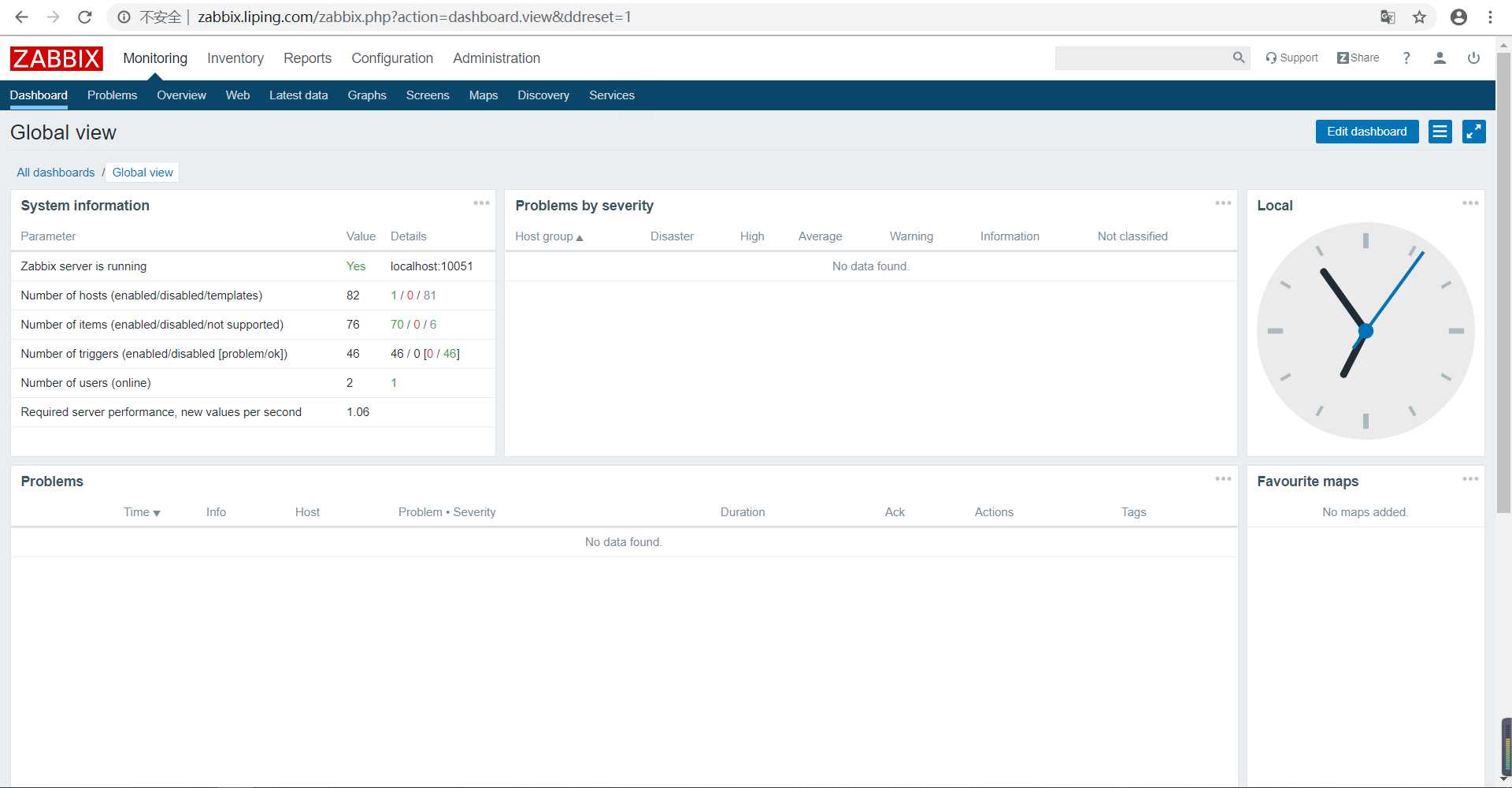This screenshot has width=1512, height=788.
Task: Open the Share link
Action: (x=1358, y=58)
